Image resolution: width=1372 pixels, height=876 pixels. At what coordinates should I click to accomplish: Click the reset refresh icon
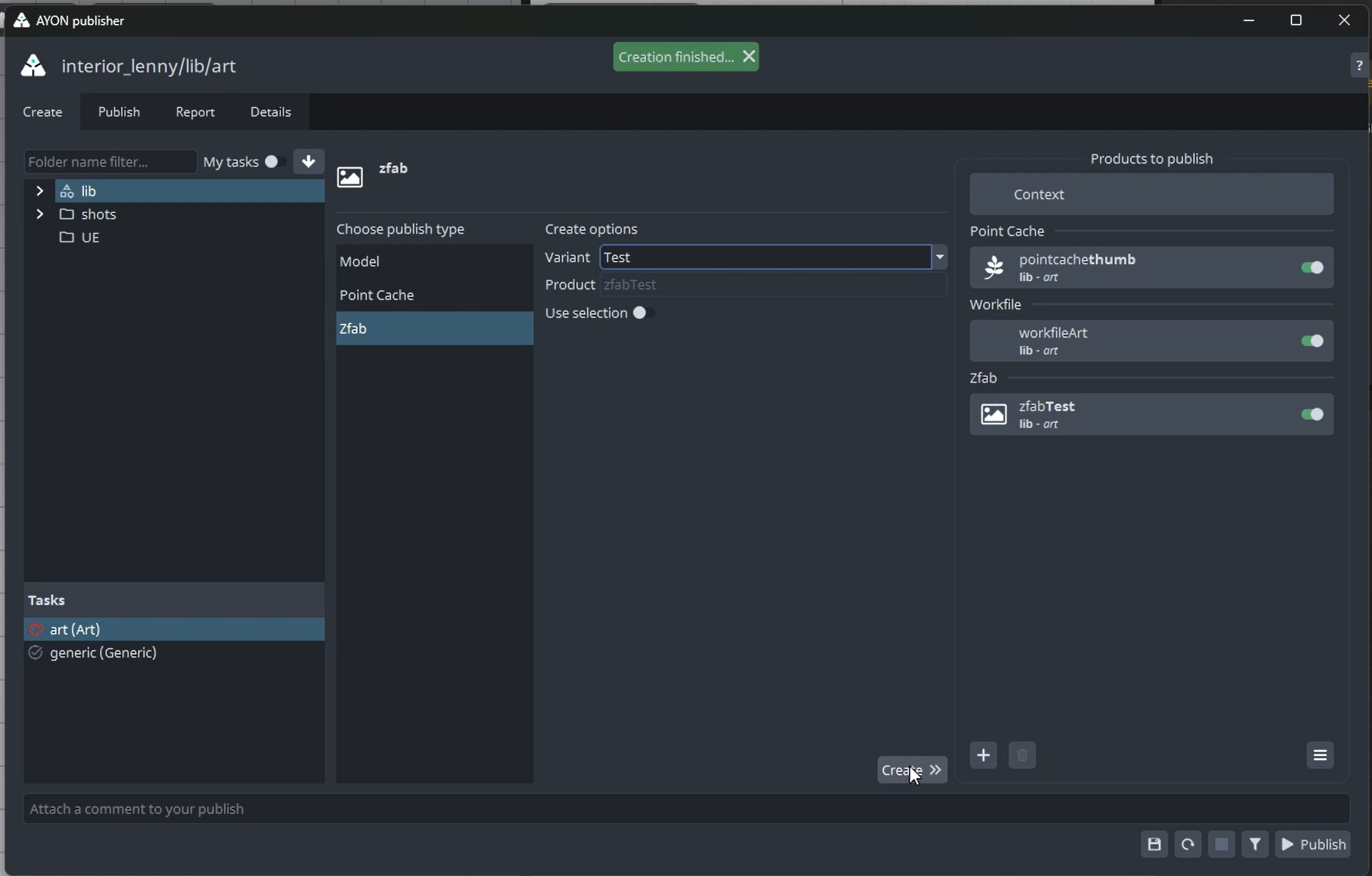click(x=1187, y=845)
